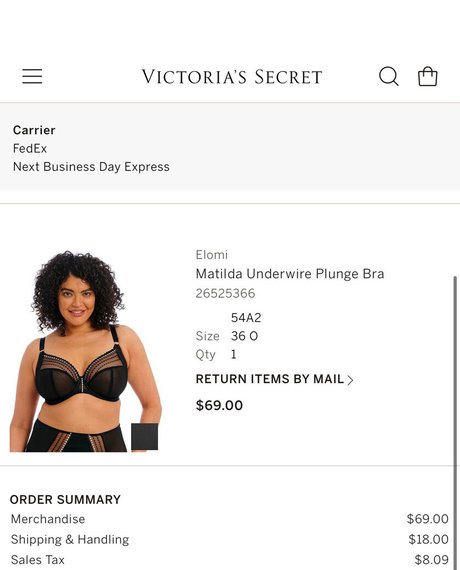Click the Shipping & Handling row
This screenshot has height=570, width=460.
(x=230, y=539)
